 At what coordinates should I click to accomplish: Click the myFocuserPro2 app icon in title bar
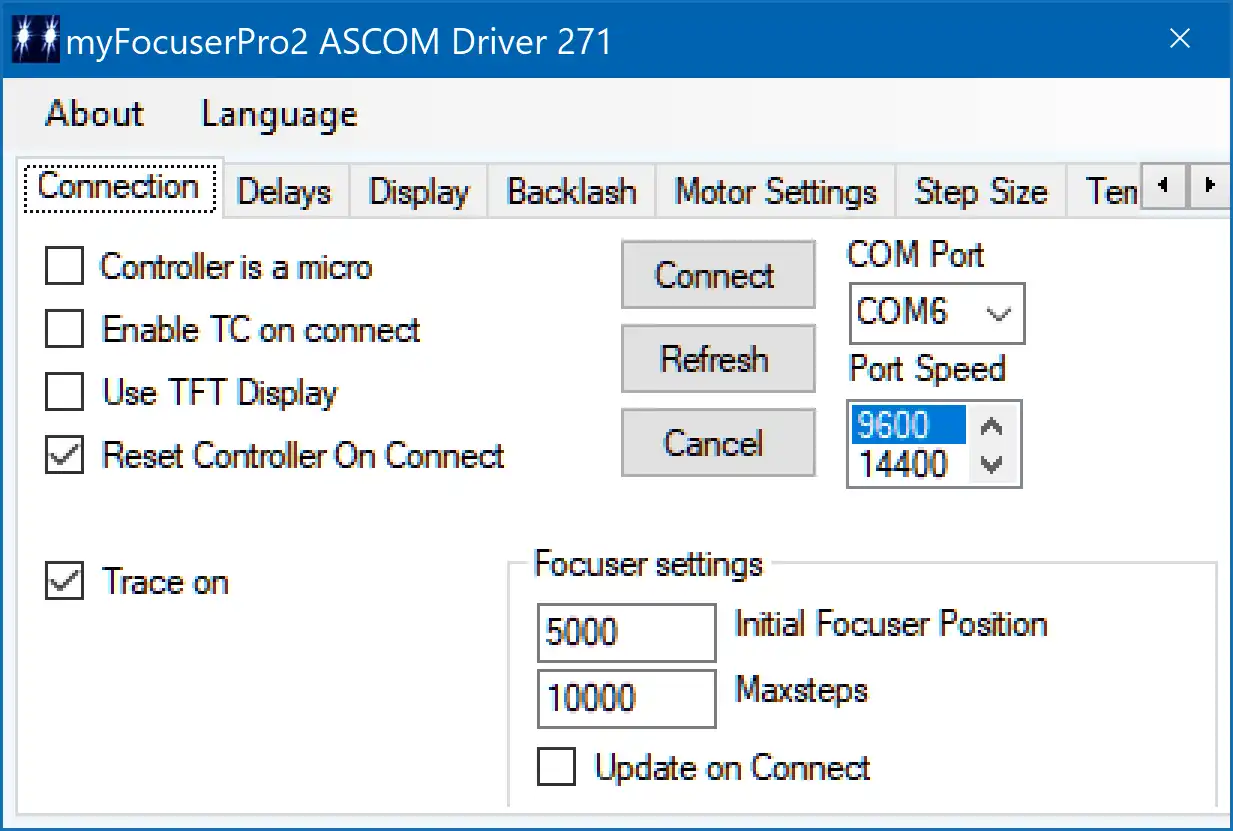[35, 41]
